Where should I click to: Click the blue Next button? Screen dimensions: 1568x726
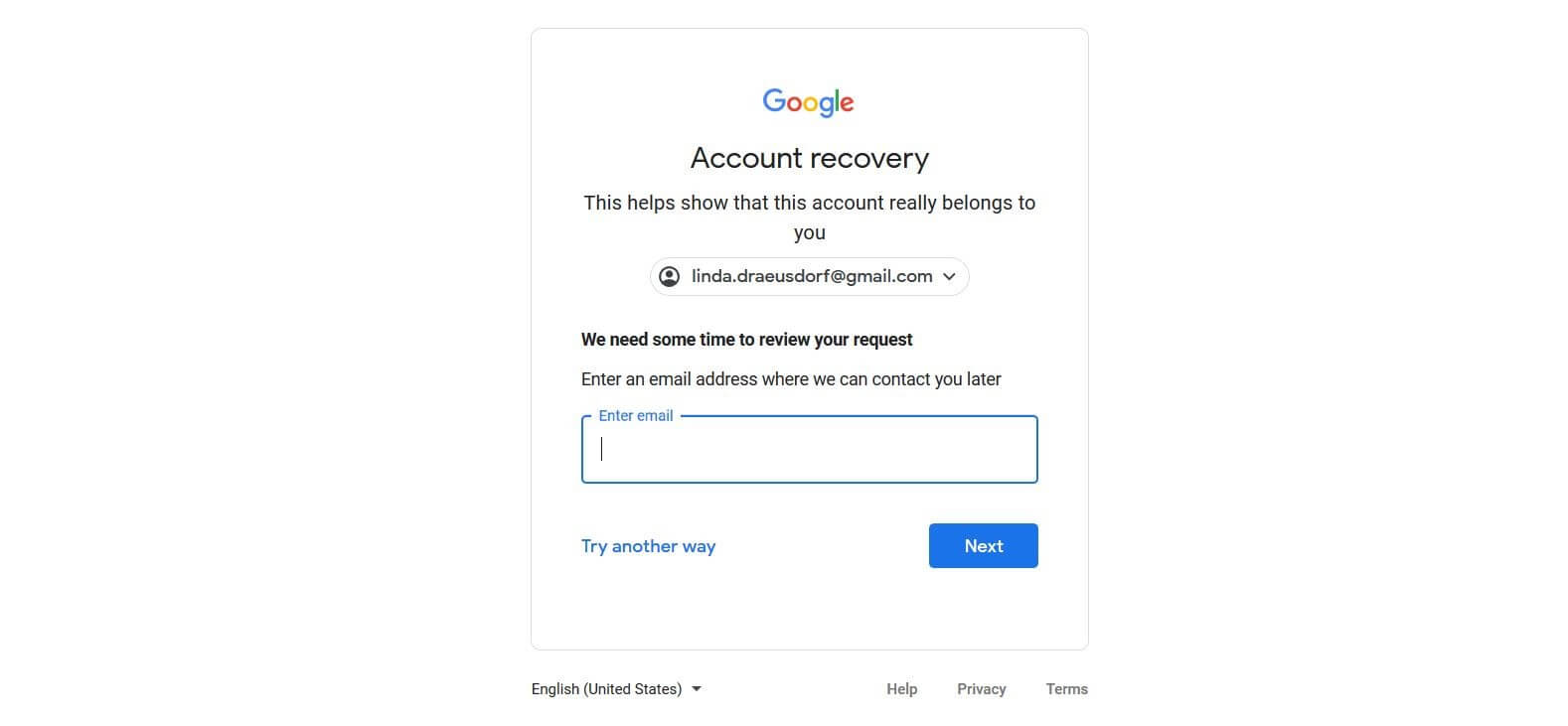[x=983, y=546]
